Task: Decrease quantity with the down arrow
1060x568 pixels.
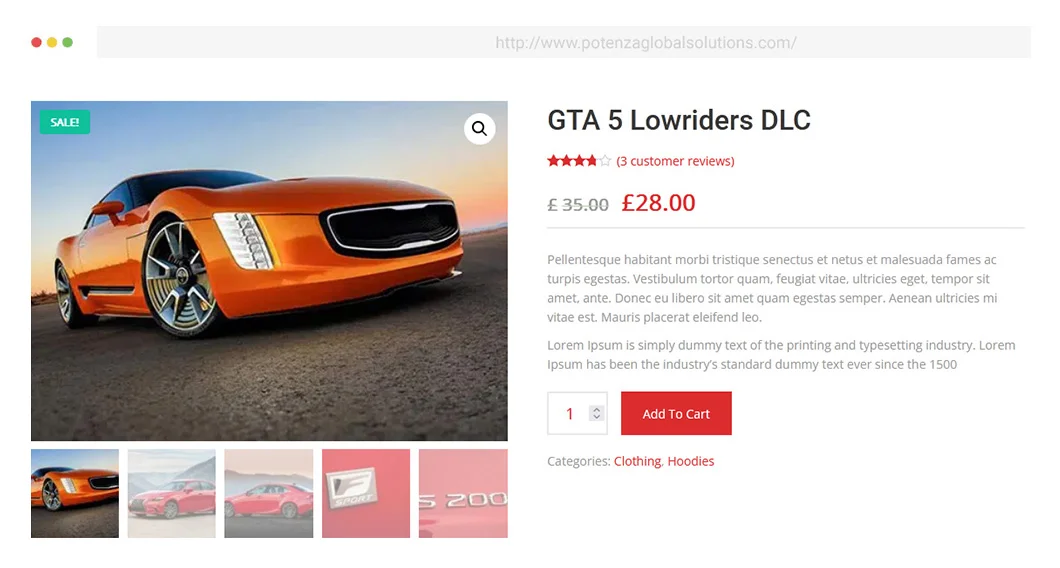Action: coord(596,417)
